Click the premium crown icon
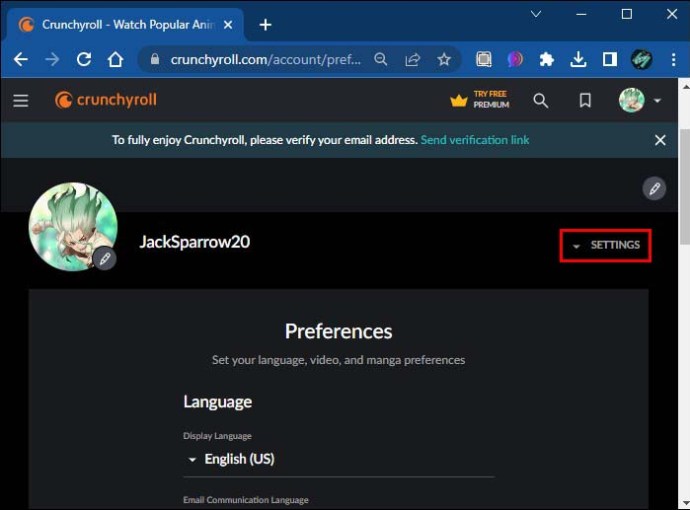The image size is (690, 510). (459, 101)
